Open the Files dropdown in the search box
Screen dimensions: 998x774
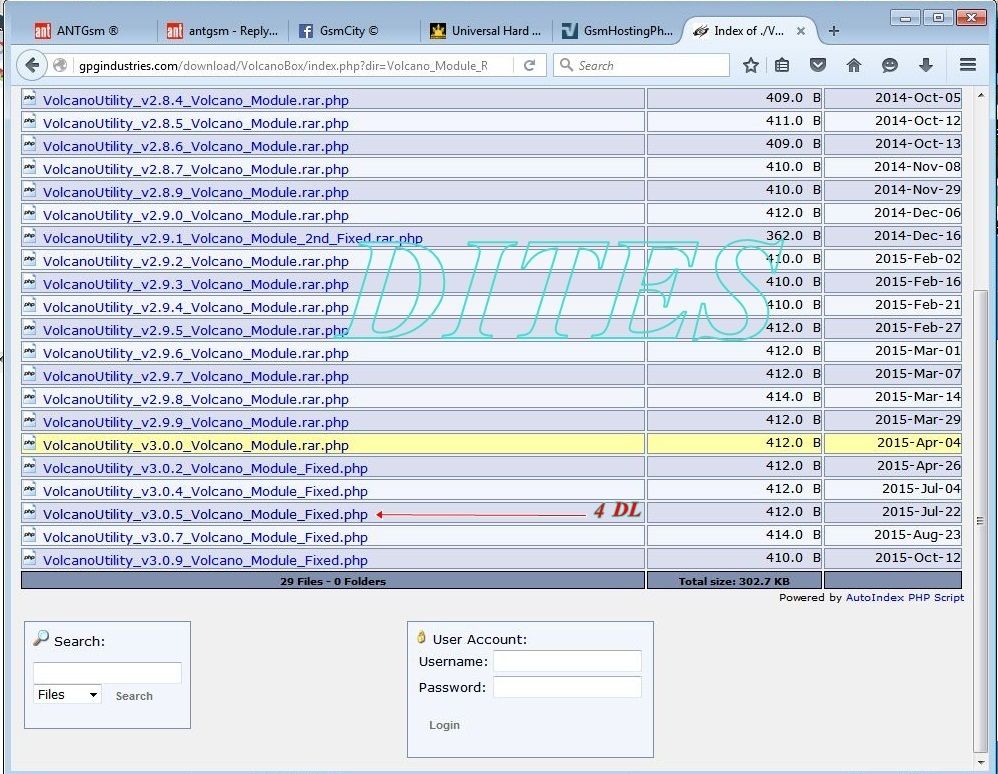pyautogui.click(x=67, y=694)
